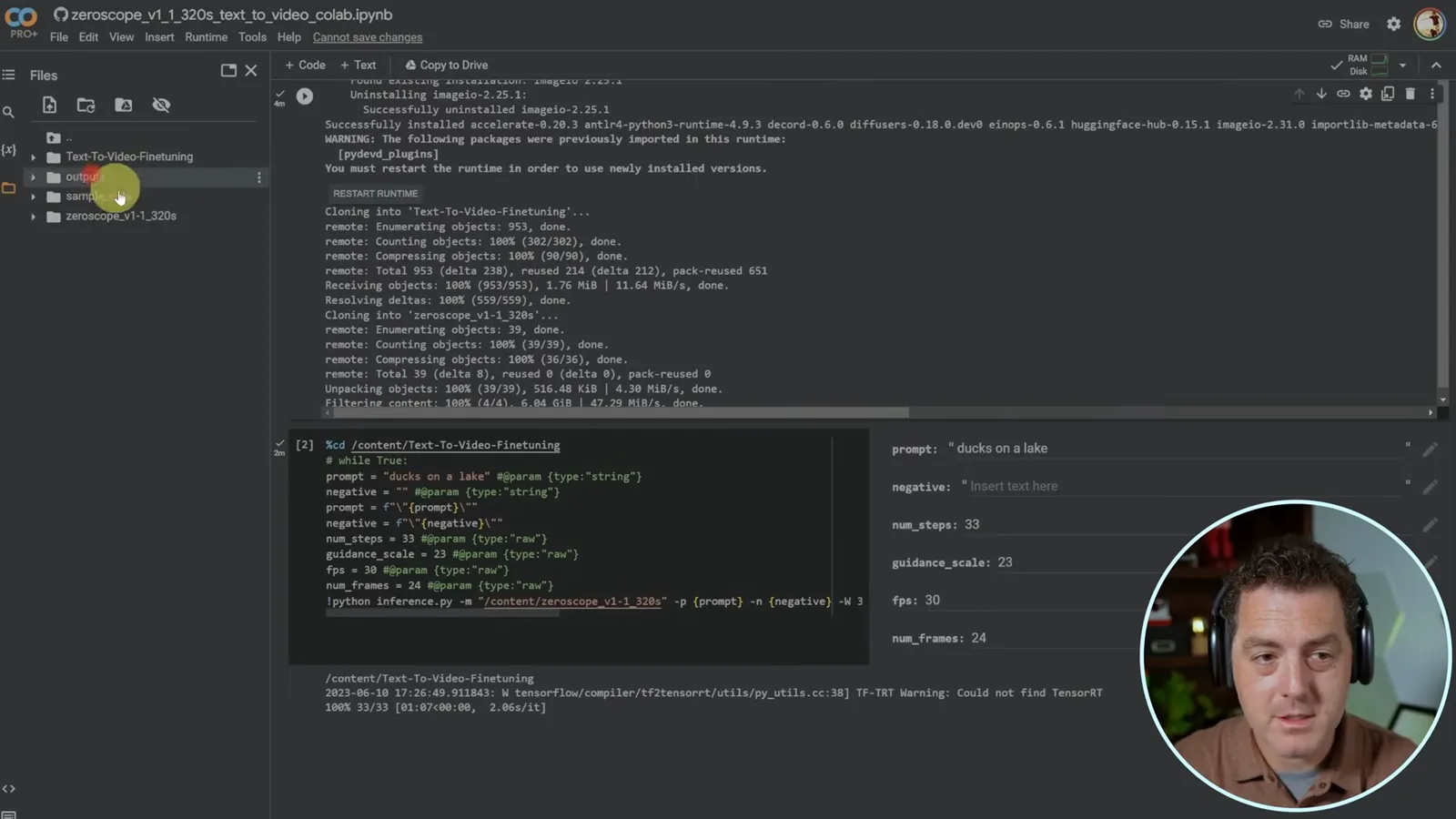Delete cell trash icon
The image size is (1456, 819).
1410,94
